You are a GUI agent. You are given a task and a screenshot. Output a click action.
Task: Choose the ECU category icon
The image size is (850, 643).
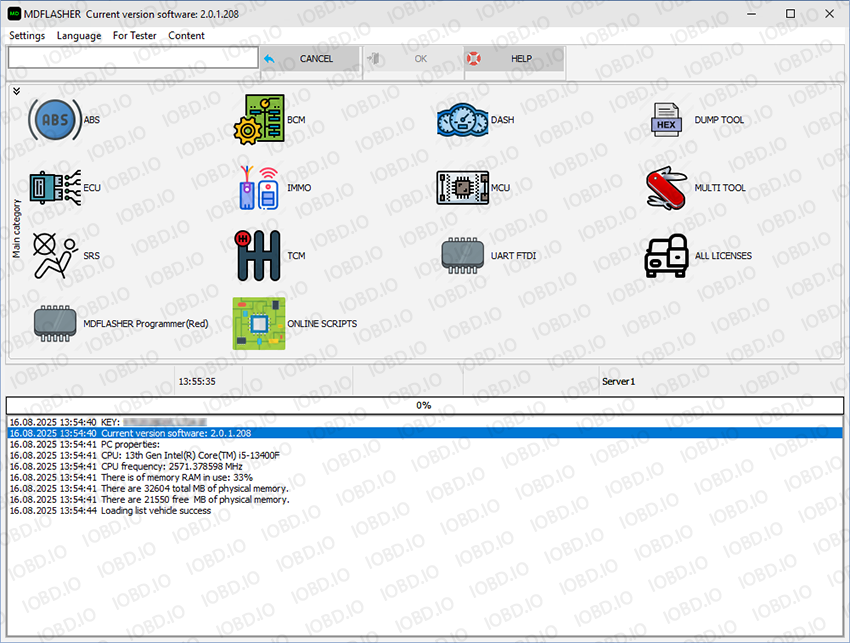tap(54, 188)
